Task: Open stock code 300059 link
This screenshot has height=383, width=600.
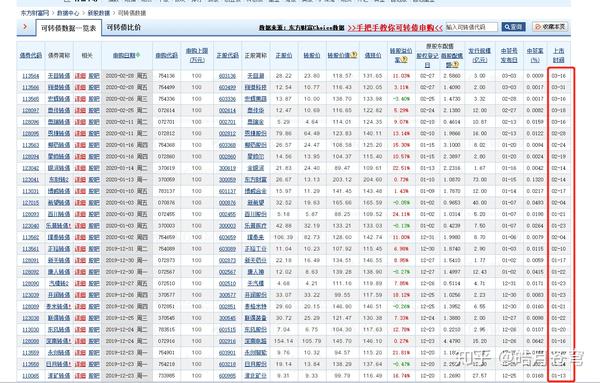Action: point(227,180)
